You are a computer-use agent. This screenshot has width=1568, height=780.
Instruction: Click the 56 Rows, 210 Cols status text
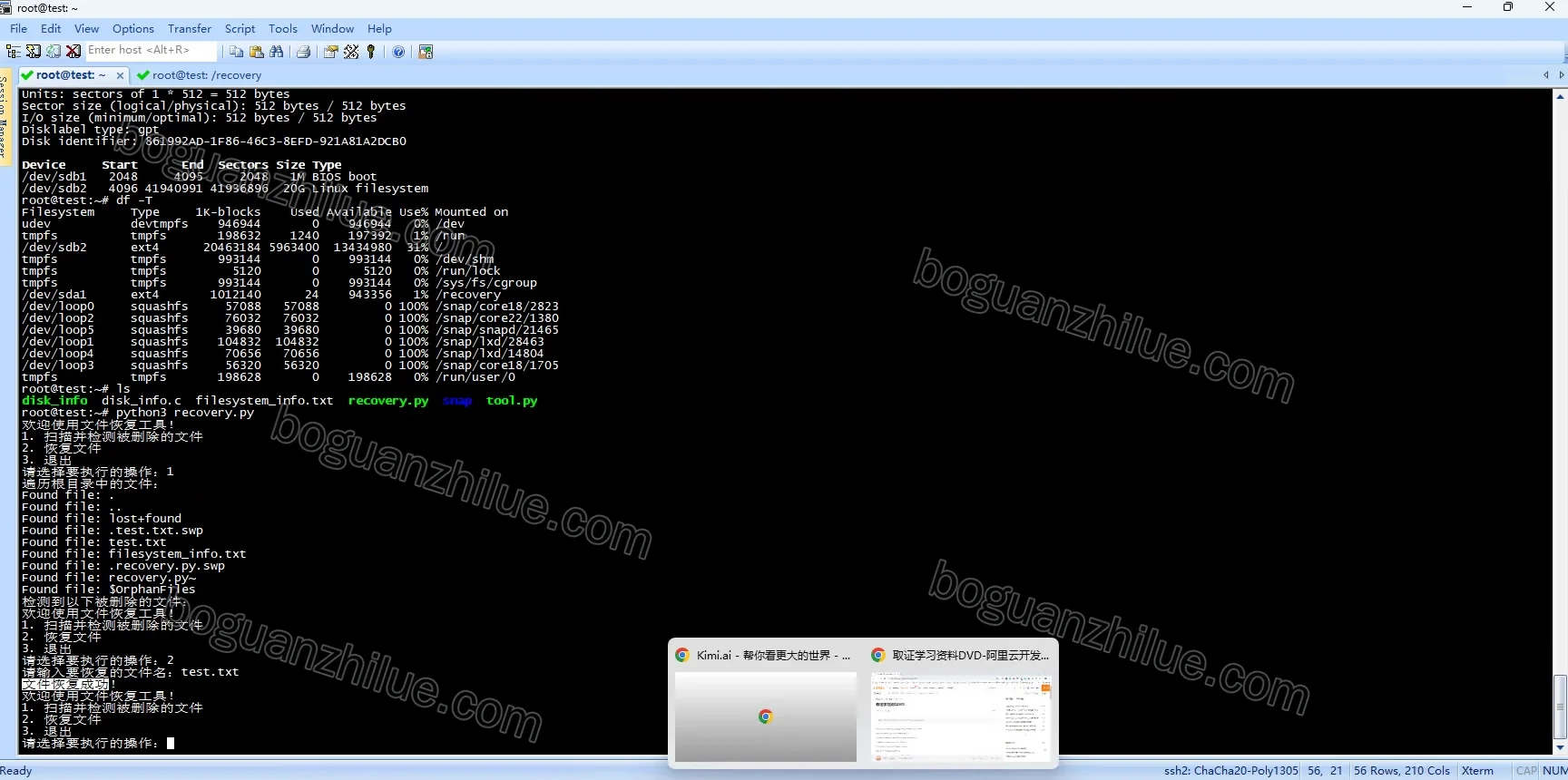coord(1402,771)
